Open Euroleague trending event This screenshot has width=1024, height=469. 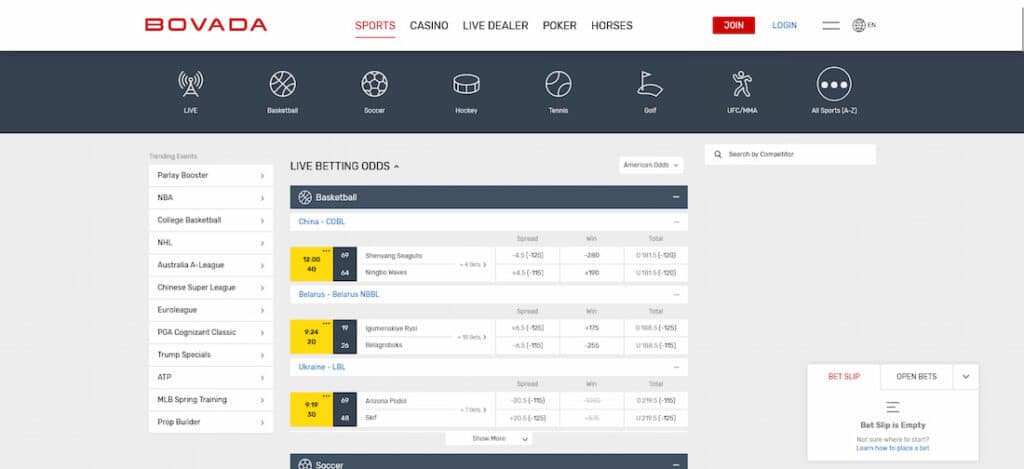tap(211, 310)
